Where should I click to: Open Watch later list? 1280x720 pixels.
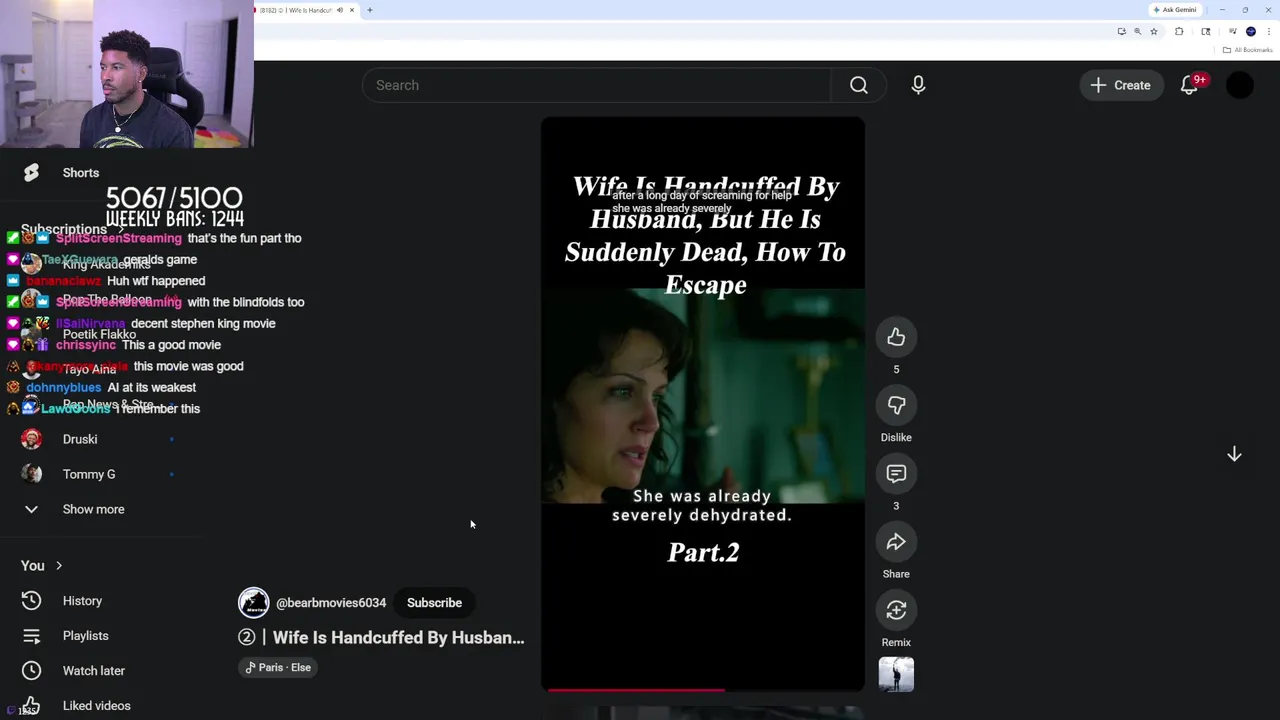(93, 671)
